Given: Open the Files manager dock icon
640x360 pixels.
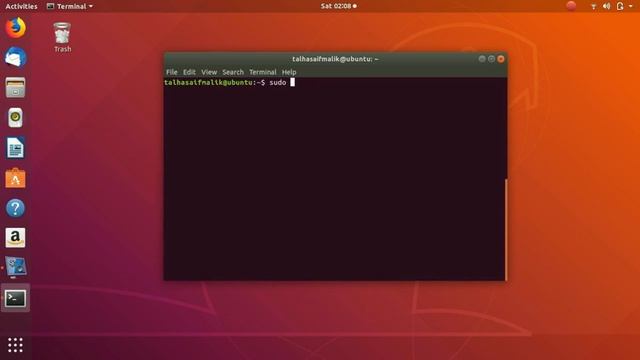Looking at the screenshot, I should 16,87.
